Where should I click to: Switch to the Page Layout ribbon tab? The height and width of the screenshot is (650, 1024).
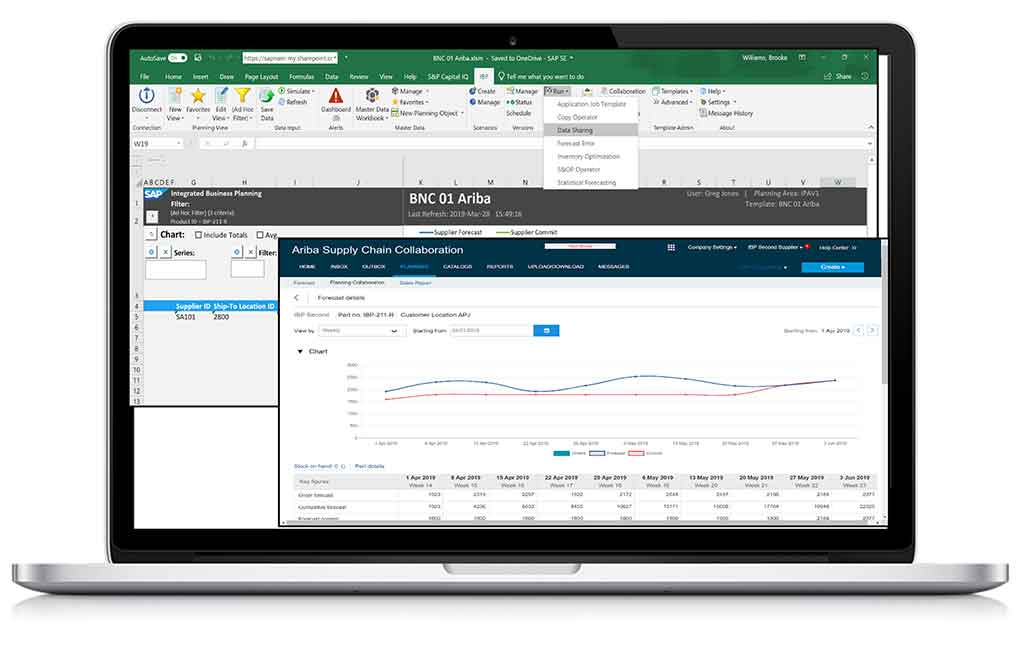(x=261, y=76)
